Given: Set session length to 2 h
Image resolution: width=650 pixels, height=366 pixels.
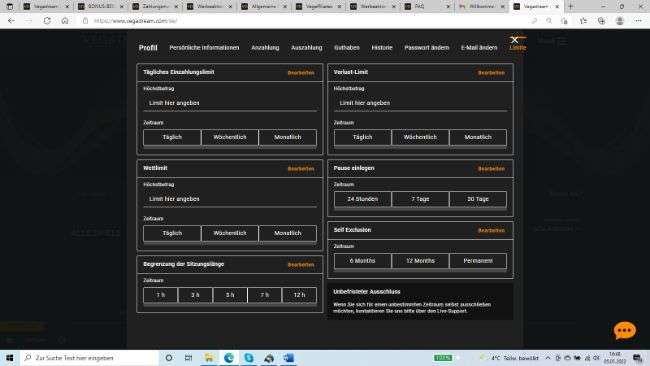Looking at the screenshot, I should (x=195, y=295).
